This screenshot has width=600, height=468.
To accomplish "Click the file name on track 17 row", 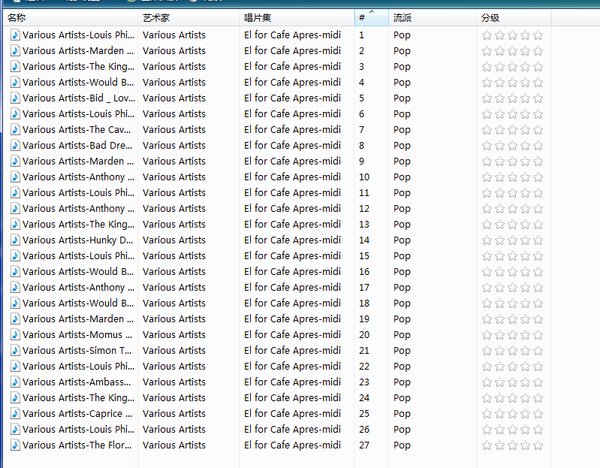I will coord(78,287).
